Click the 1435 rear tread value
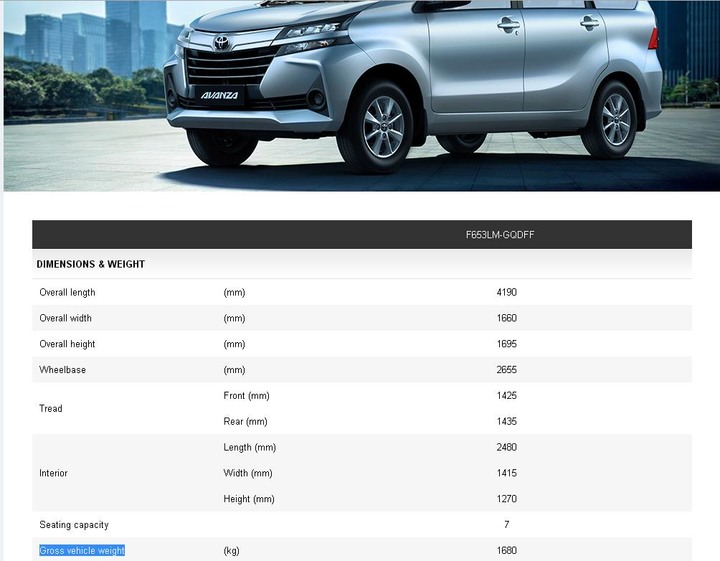Viewport: 720px width, 561px height. 506,421
